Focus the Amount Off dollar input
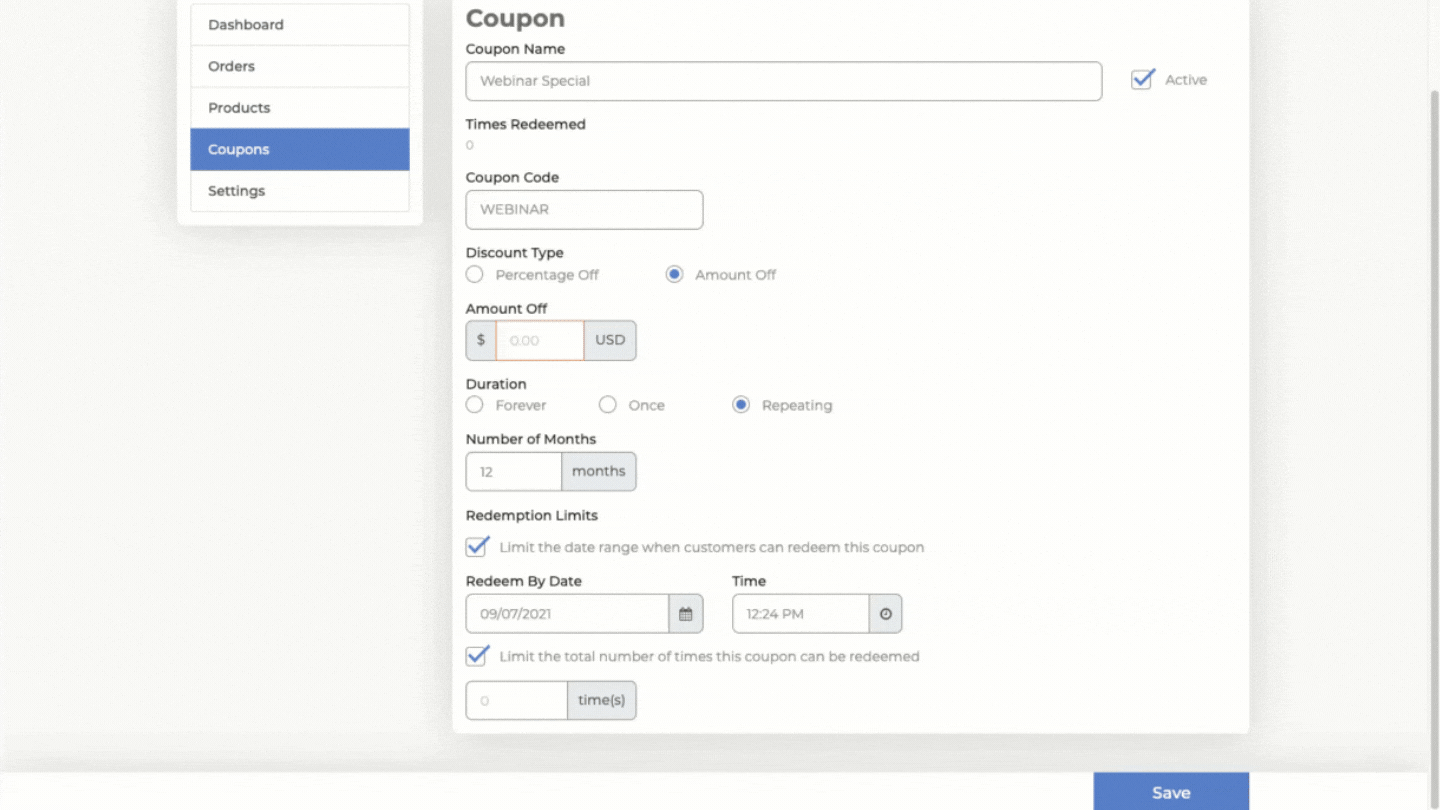Screen dimensions: 1440x810 [x=539, y=341]
